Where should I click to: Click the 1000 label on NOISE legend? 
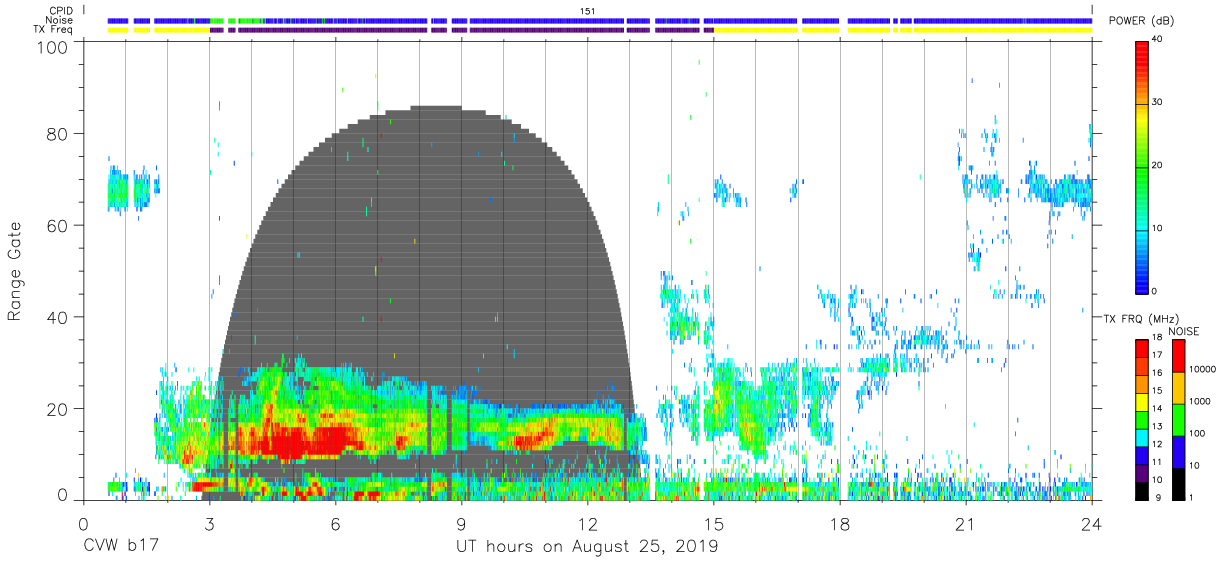click(1200, 401)
